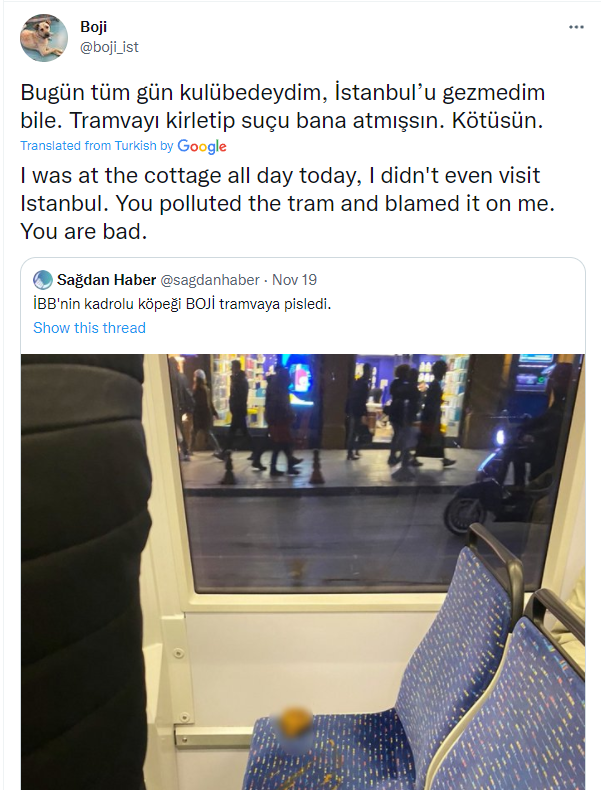601x790 pixels.
Task: Click Sağdan Haber's round profile avatar
Action: click(43, 280)
